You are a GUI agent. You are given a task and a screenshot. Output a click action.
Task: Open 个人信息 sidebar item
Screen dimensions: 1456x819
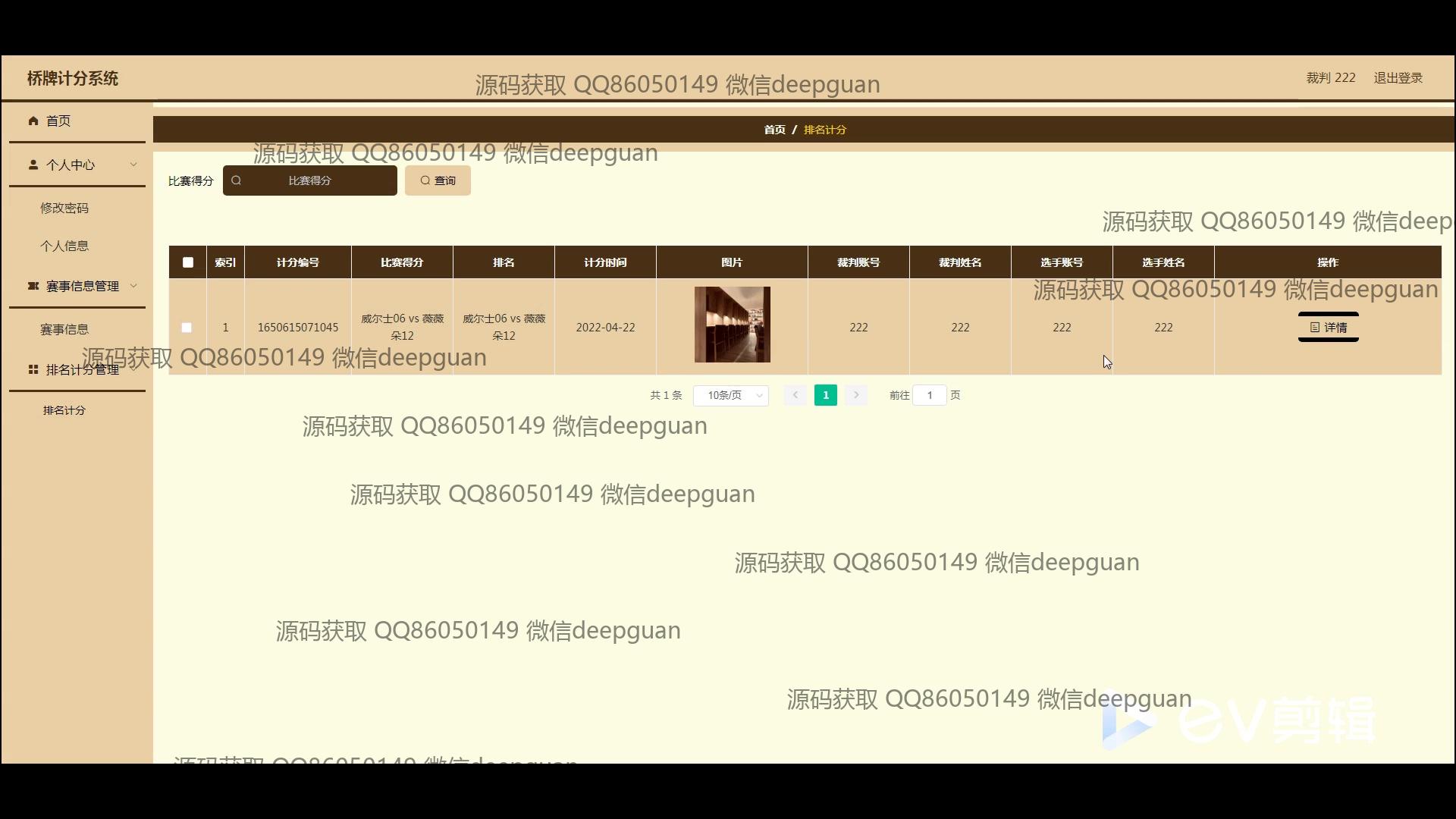point(64,246)
